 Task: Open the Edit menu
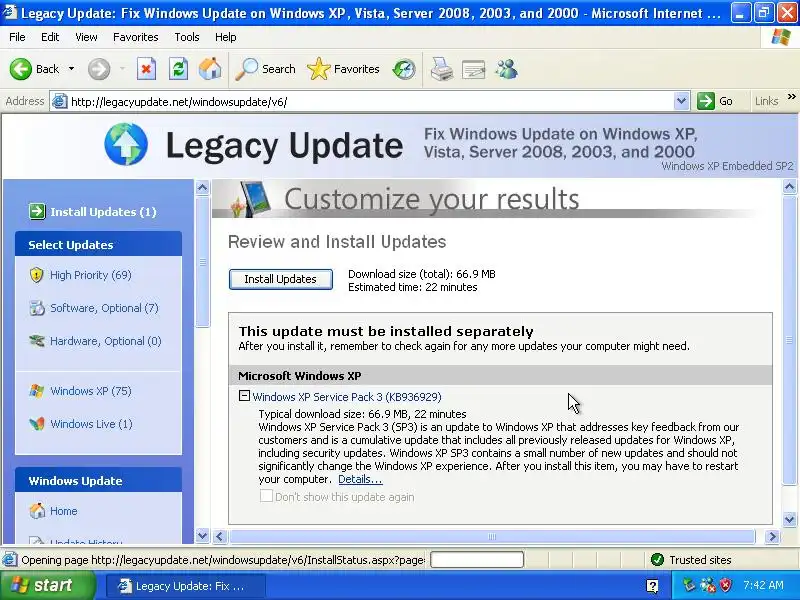point(50,37)
